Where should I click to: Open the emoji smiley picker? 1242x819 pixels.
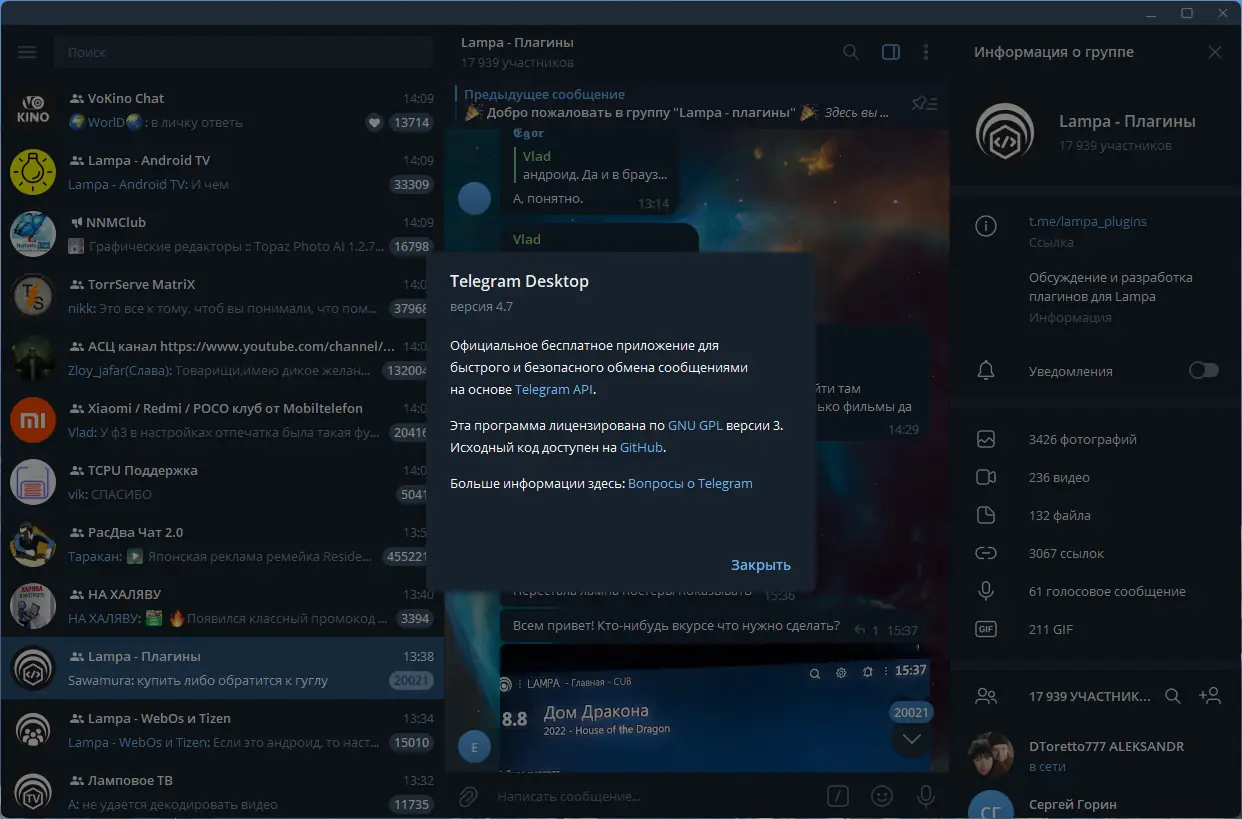tap(882, 796)
